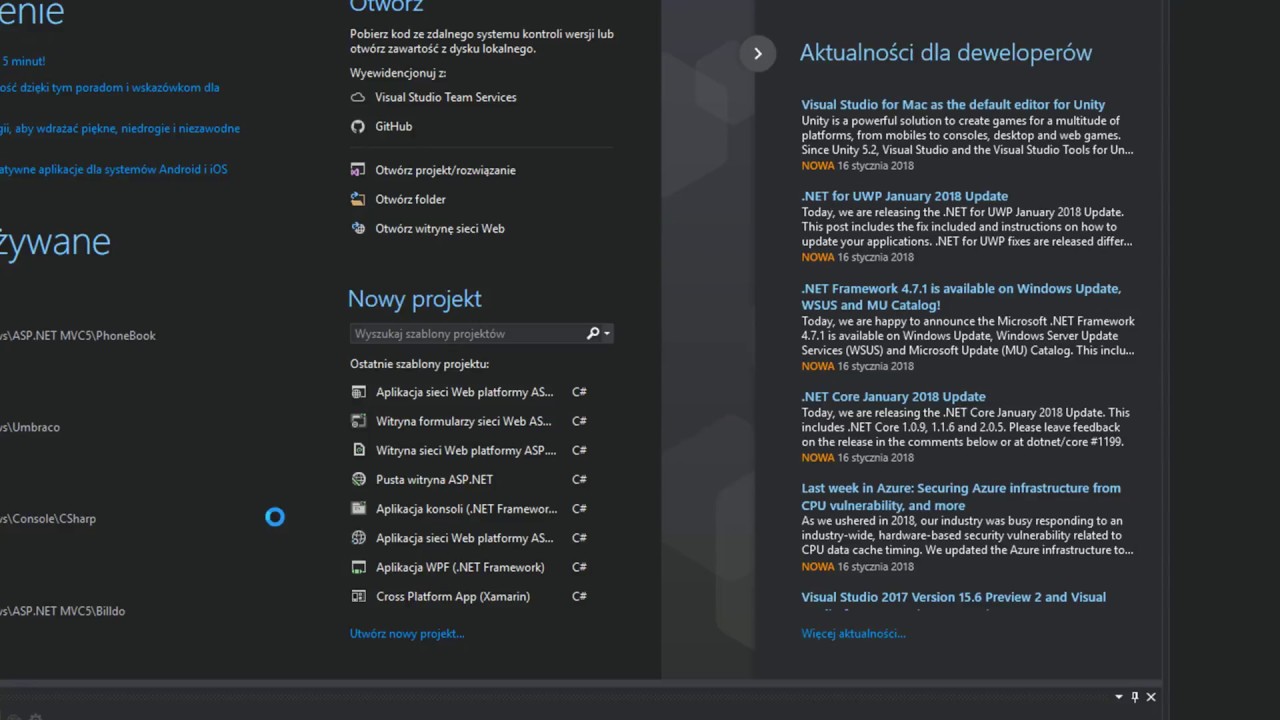Viewport: 1280px width, 720px height.
Task: Open the recent ASP.NET MVC5\Billdo project
Action: point(63,611)
